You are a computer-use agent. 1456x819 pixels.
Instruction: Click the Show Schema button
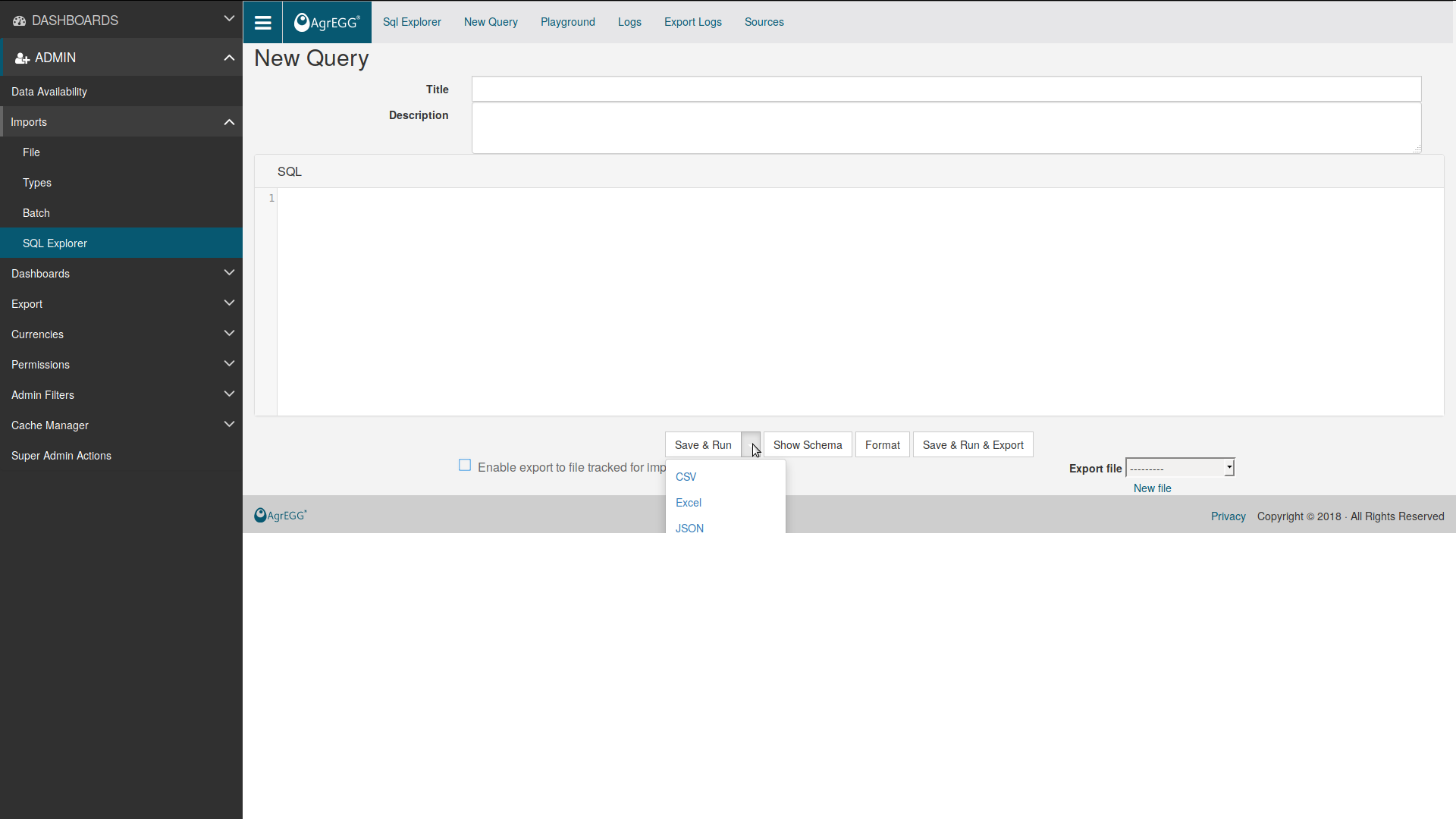click(808, 445)
